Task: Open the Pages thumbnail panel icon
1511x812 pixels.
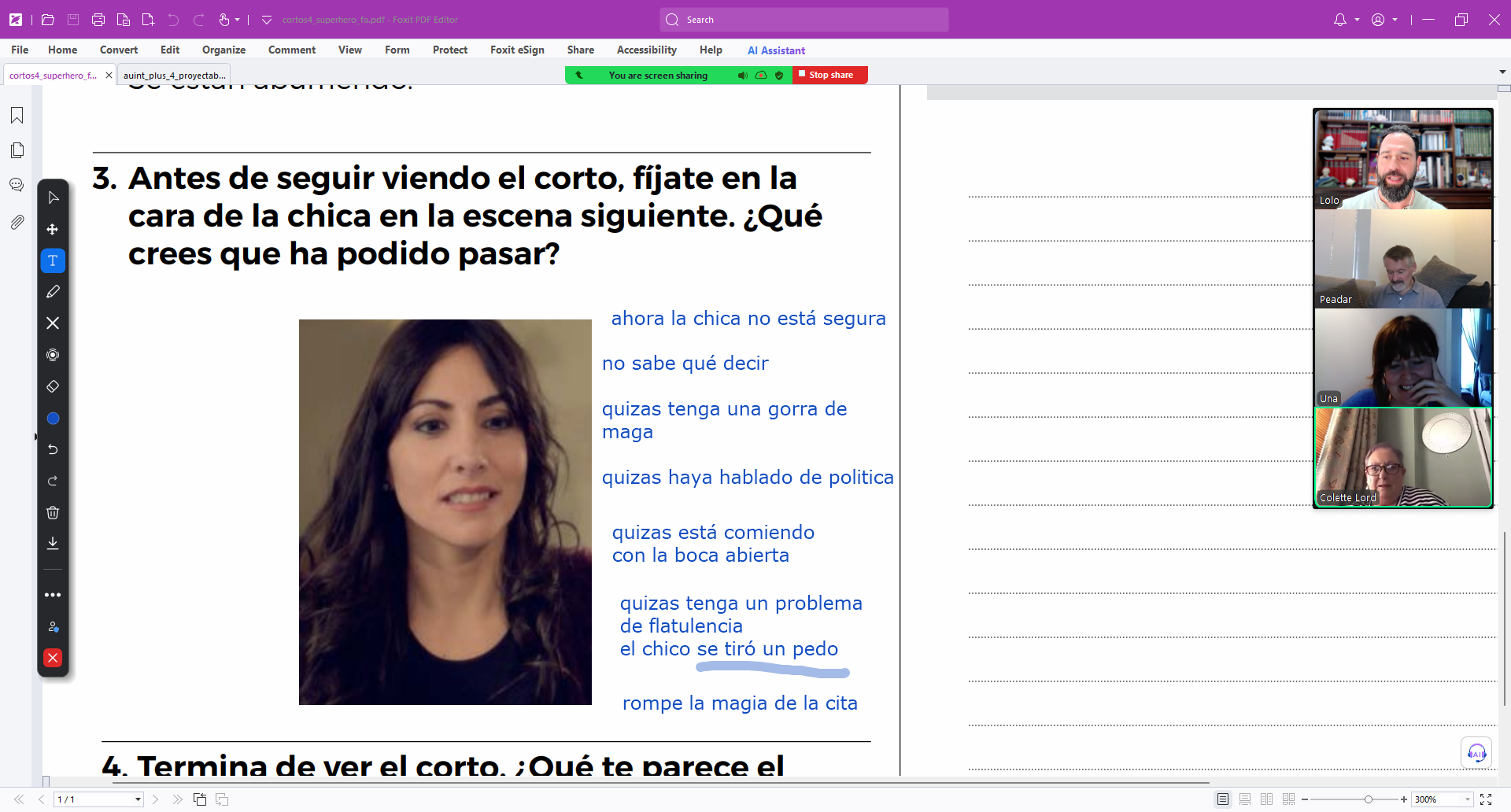Action: pyautogui.click(x=17, y=150)
